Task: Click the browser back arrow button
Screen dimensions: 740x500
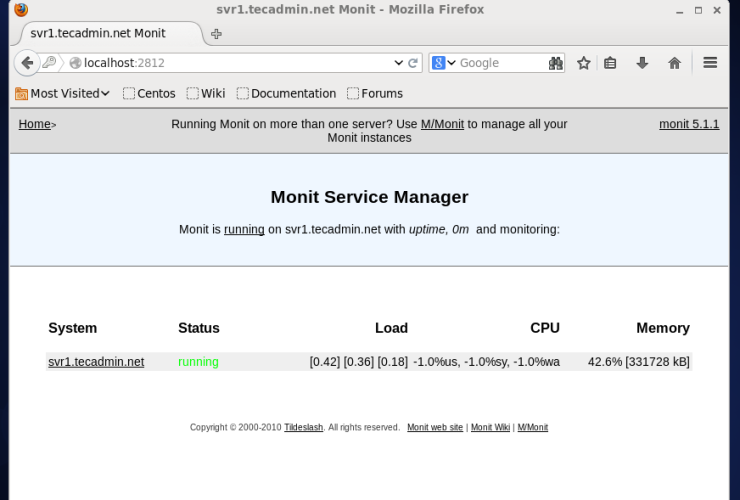Action: tap(28, 63)
